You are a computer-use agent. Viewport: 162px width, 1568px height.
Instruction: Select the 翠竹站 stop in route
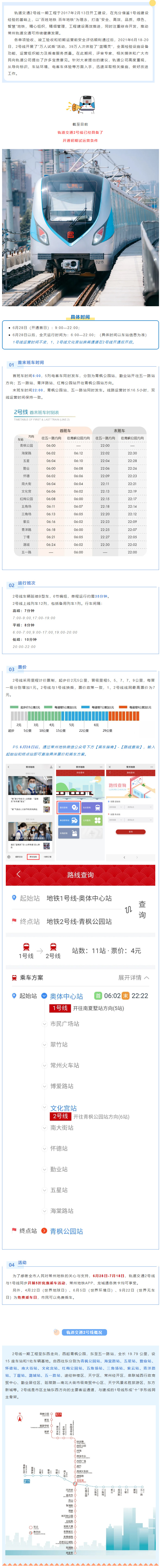[x=59, y=1044]
